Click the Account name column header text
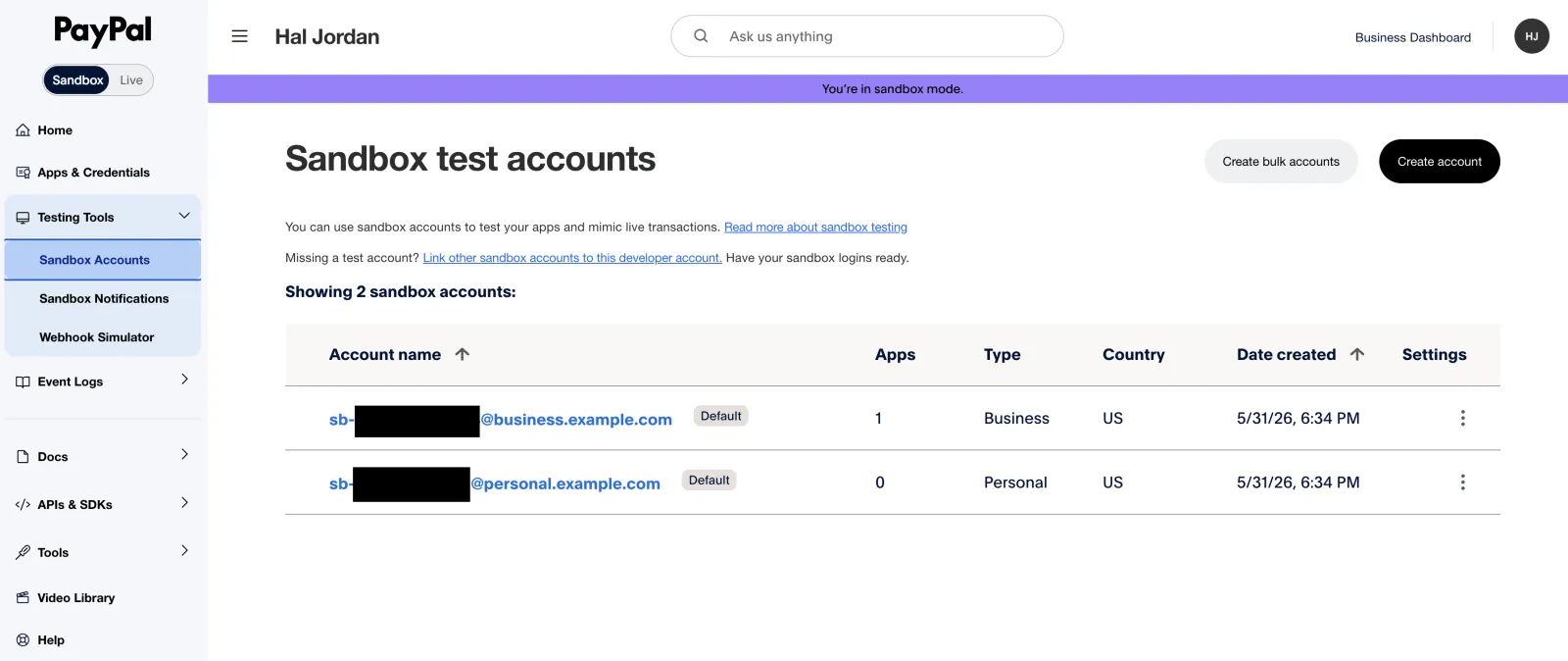1568x661 pixels. [x=385, y=354]
